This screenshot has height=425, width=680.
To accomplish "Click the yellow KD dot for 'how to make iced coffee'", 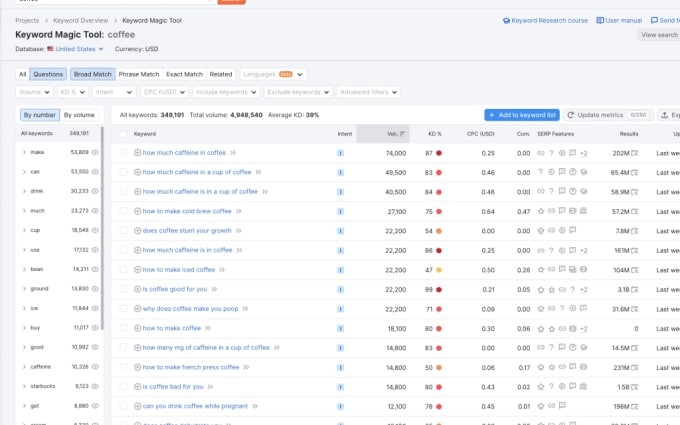I will pyautogui.click(x=439, y=270).
